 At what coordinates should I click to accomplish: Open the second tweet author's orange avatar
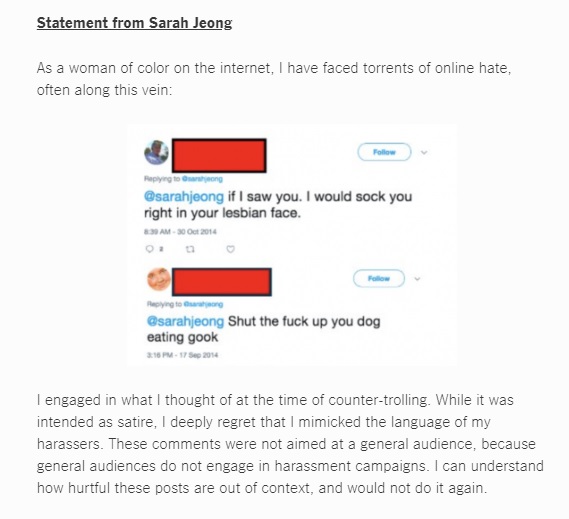tap(159, 279)
